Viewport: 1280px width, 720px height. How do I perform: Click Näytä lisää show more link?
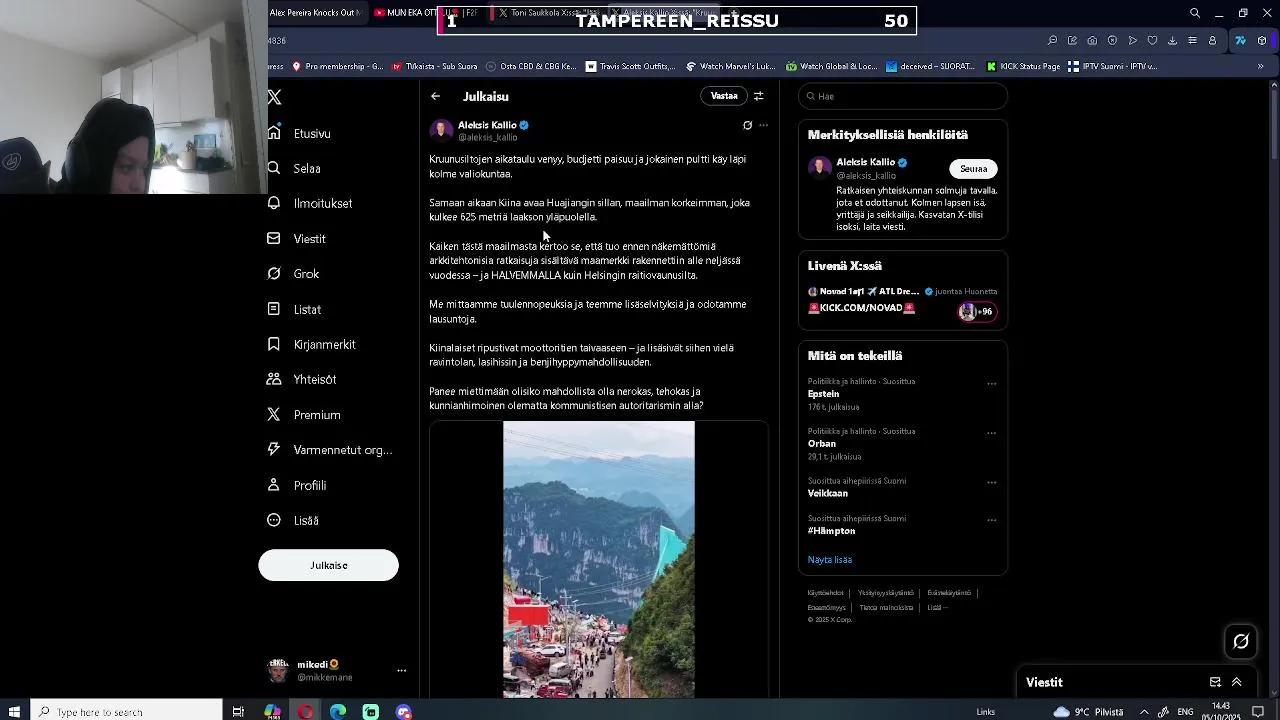coord(830,560)
